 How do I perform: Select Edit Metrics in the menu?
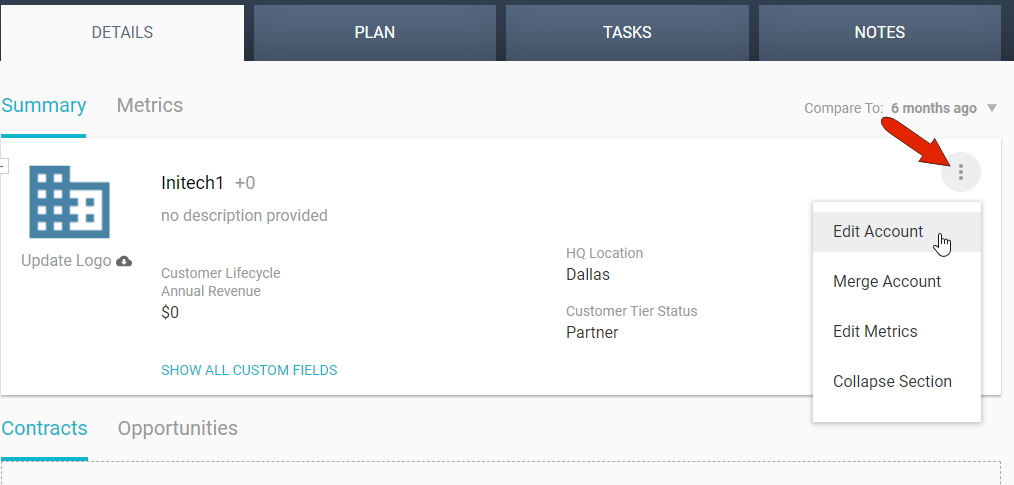(875, 331)
